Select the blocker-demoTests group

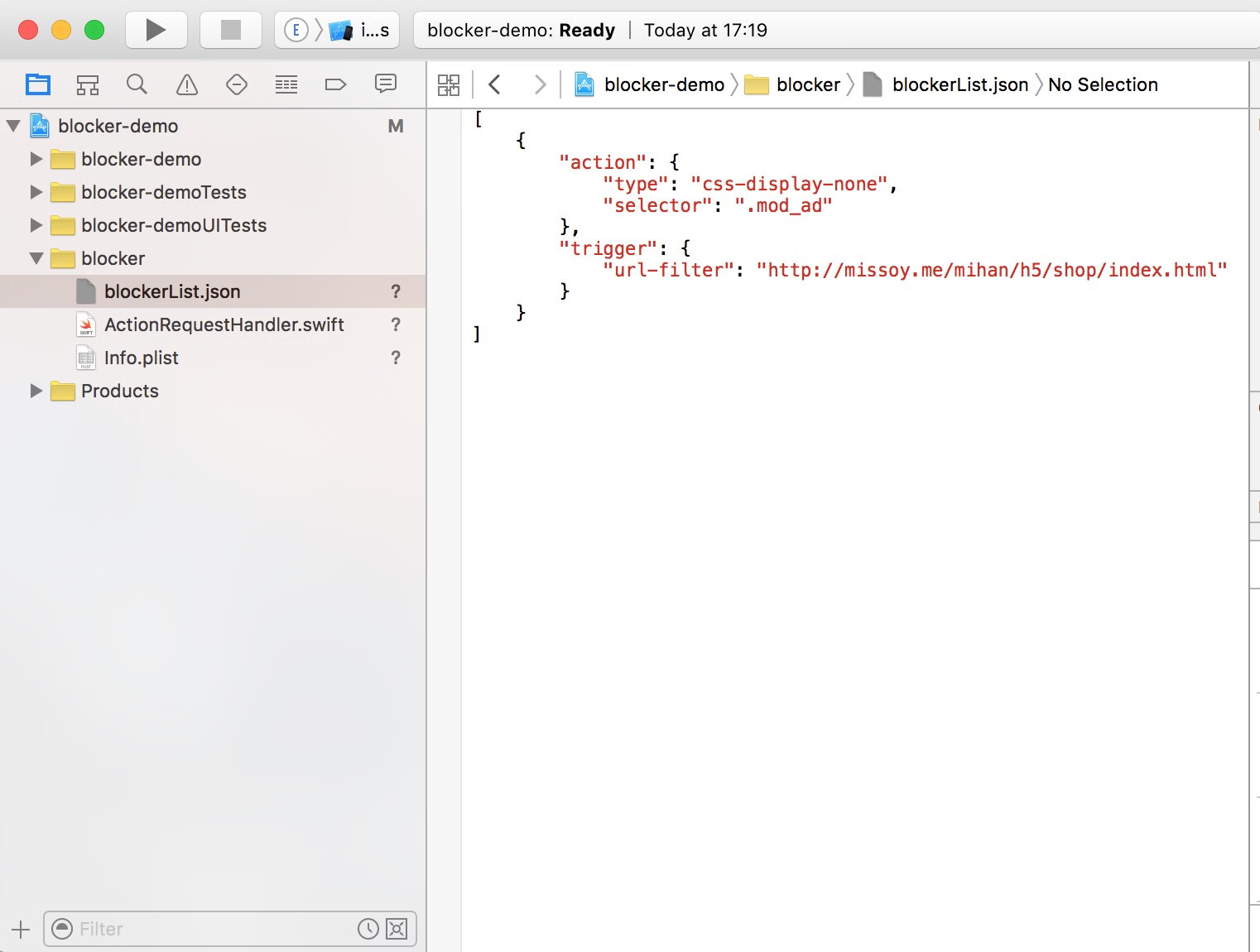213,192
